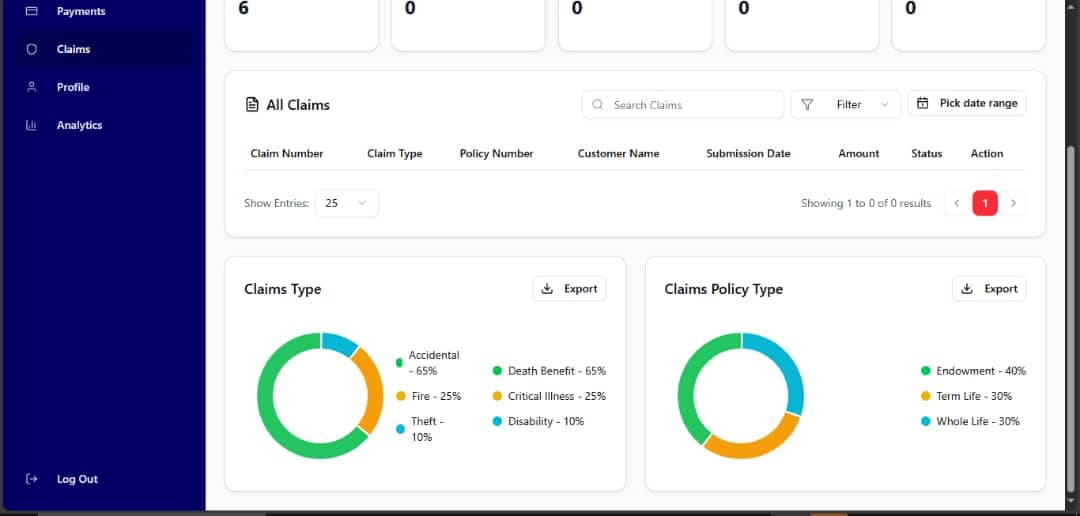Click the calendar icon beside Pick date range
The image size is (1080, 516).
click(923, 103)
